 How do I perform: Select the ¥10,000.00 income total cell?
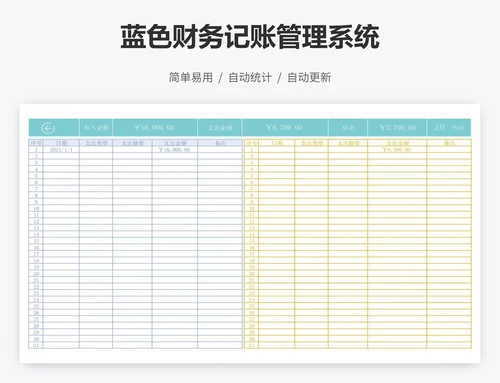click(x=154, y=128)
